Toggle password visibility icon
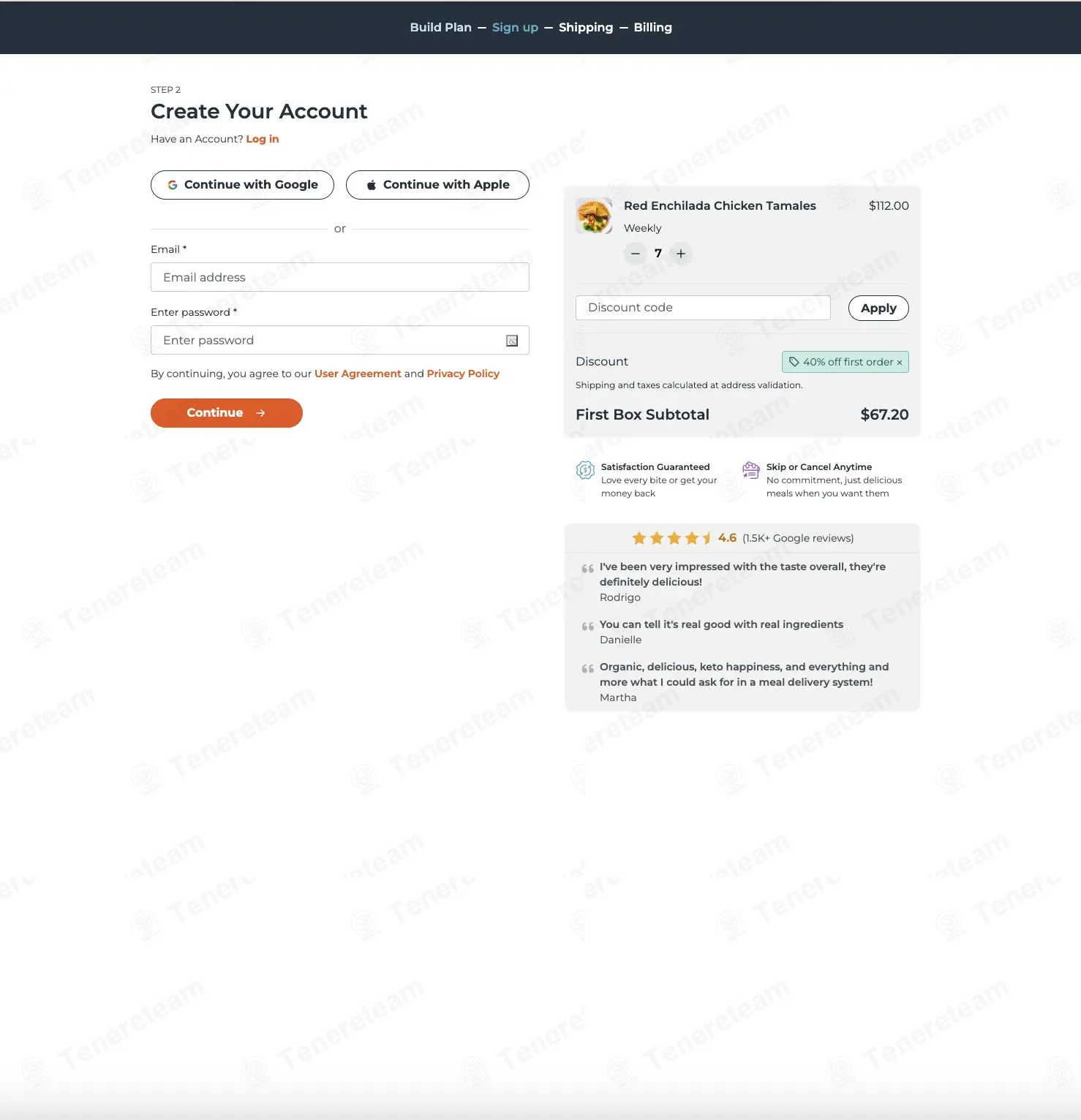Viewport: 1081px width, 1120px height. (512, 341)
